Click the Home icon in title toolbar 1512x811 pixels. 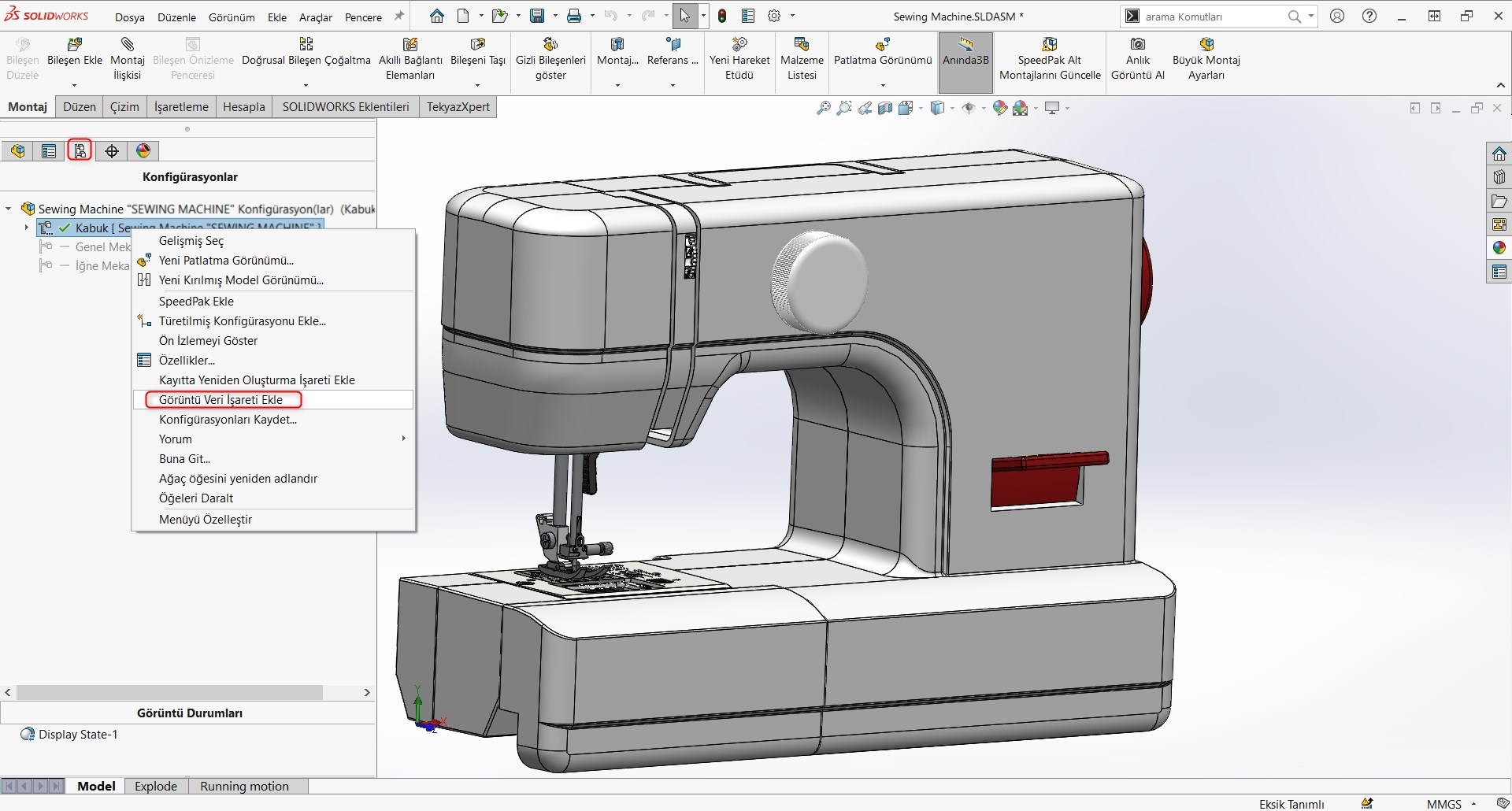point(437,16)
